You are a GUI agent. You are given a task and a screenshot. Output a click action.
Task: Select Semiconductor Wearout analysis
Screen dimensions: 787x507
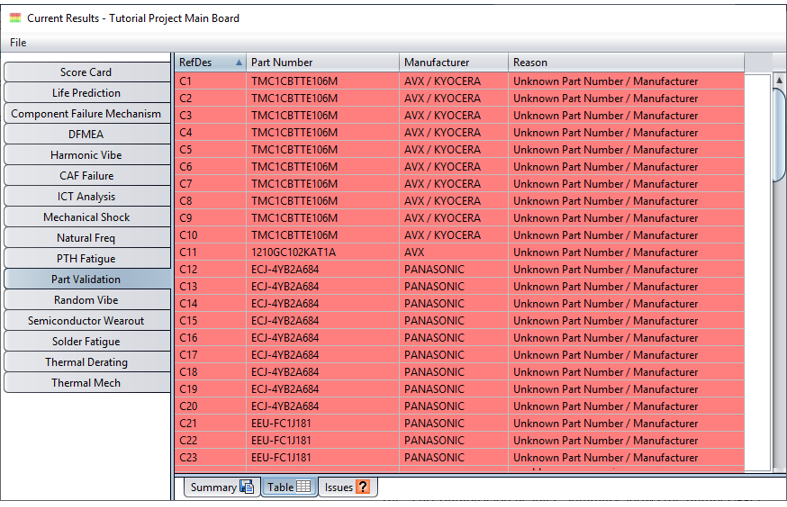click(86, 321)
